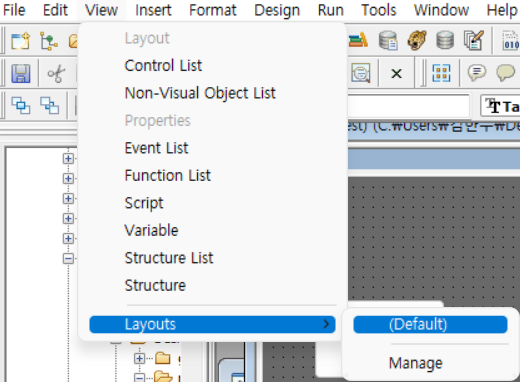Click the jaguar head toolbar icon
Viewport: 520px width, 382px height.
[417, 40]
